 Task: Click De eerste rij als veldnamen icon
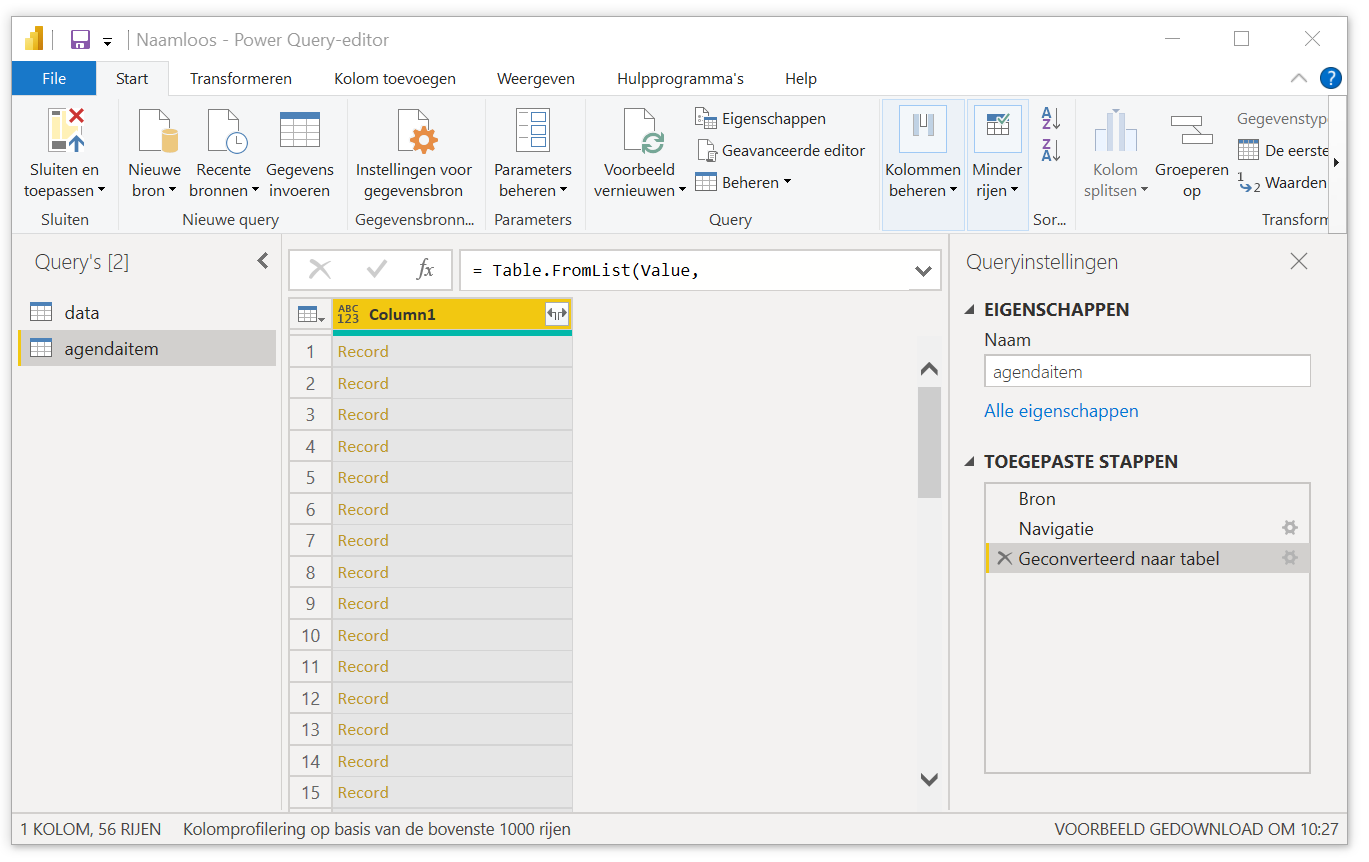(1248, 151)
